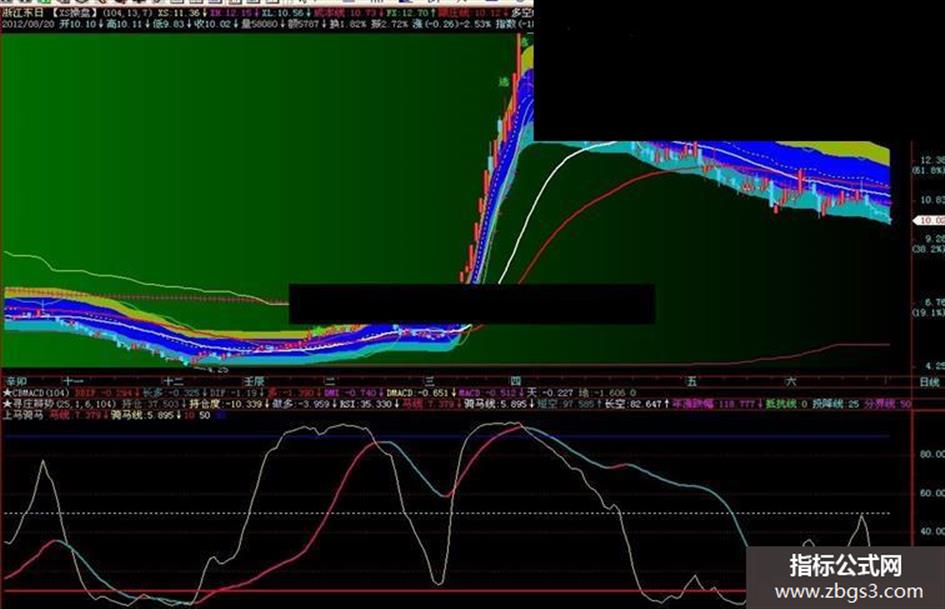This screenshot has width=945, height=609.
Task: Click the stock name 浙江东日
Action: point(22,12)
